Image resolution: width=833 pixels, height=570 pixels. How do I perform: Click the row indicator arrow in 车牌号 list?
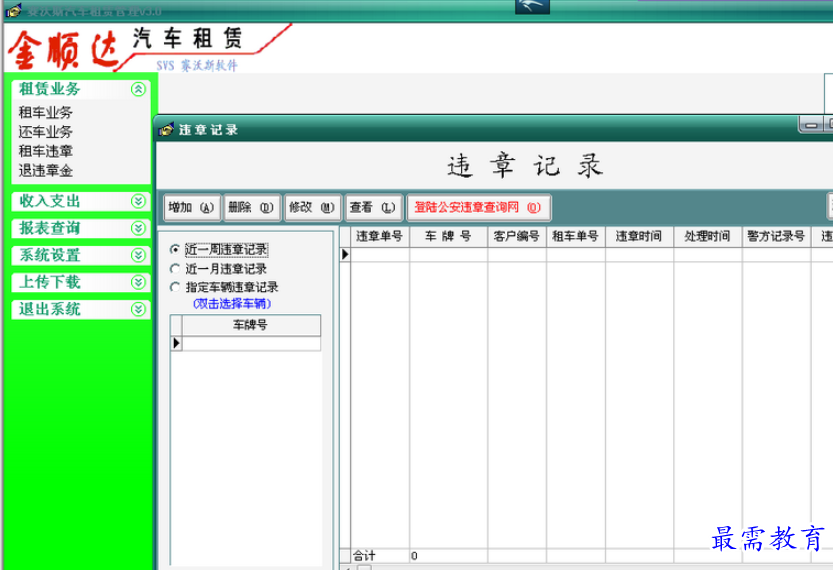[176, 344]
